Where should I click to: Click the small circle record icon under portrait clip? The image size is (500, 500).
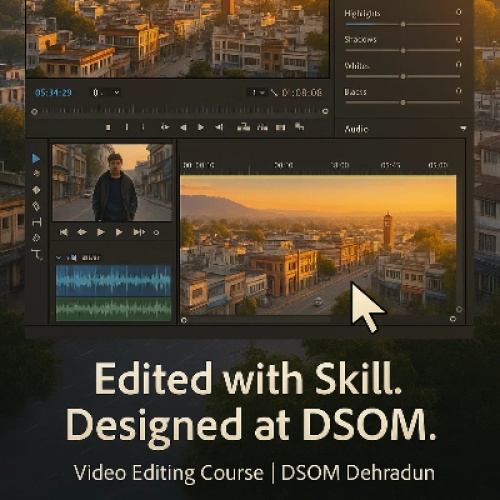point(156,233)
